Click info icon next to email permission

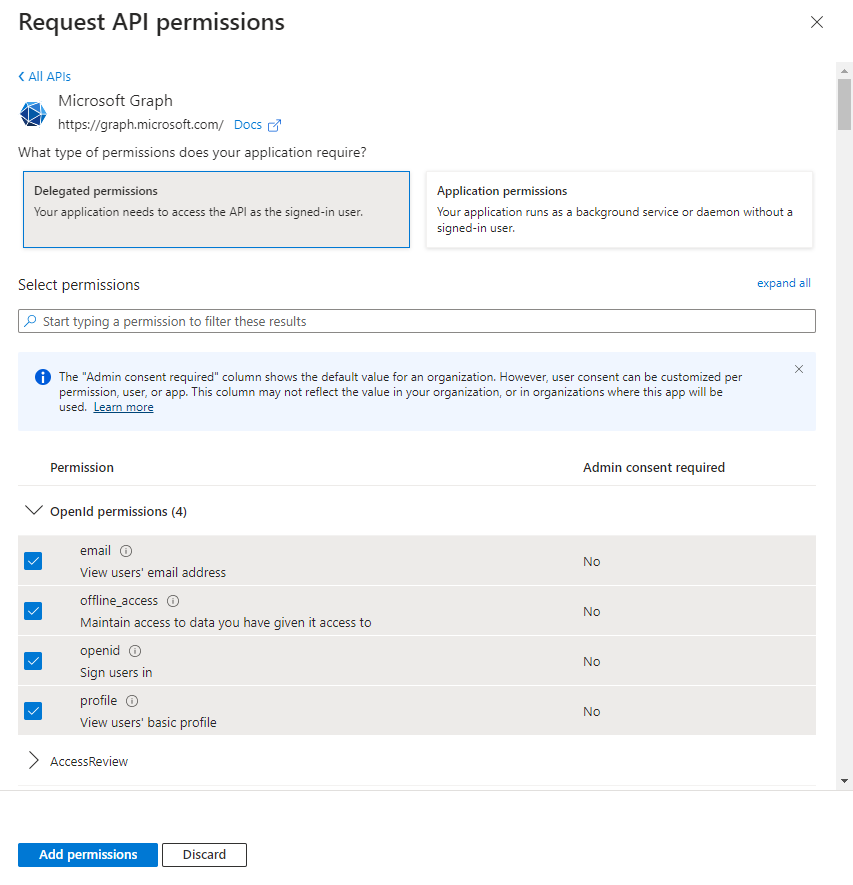tap(126, 551)
